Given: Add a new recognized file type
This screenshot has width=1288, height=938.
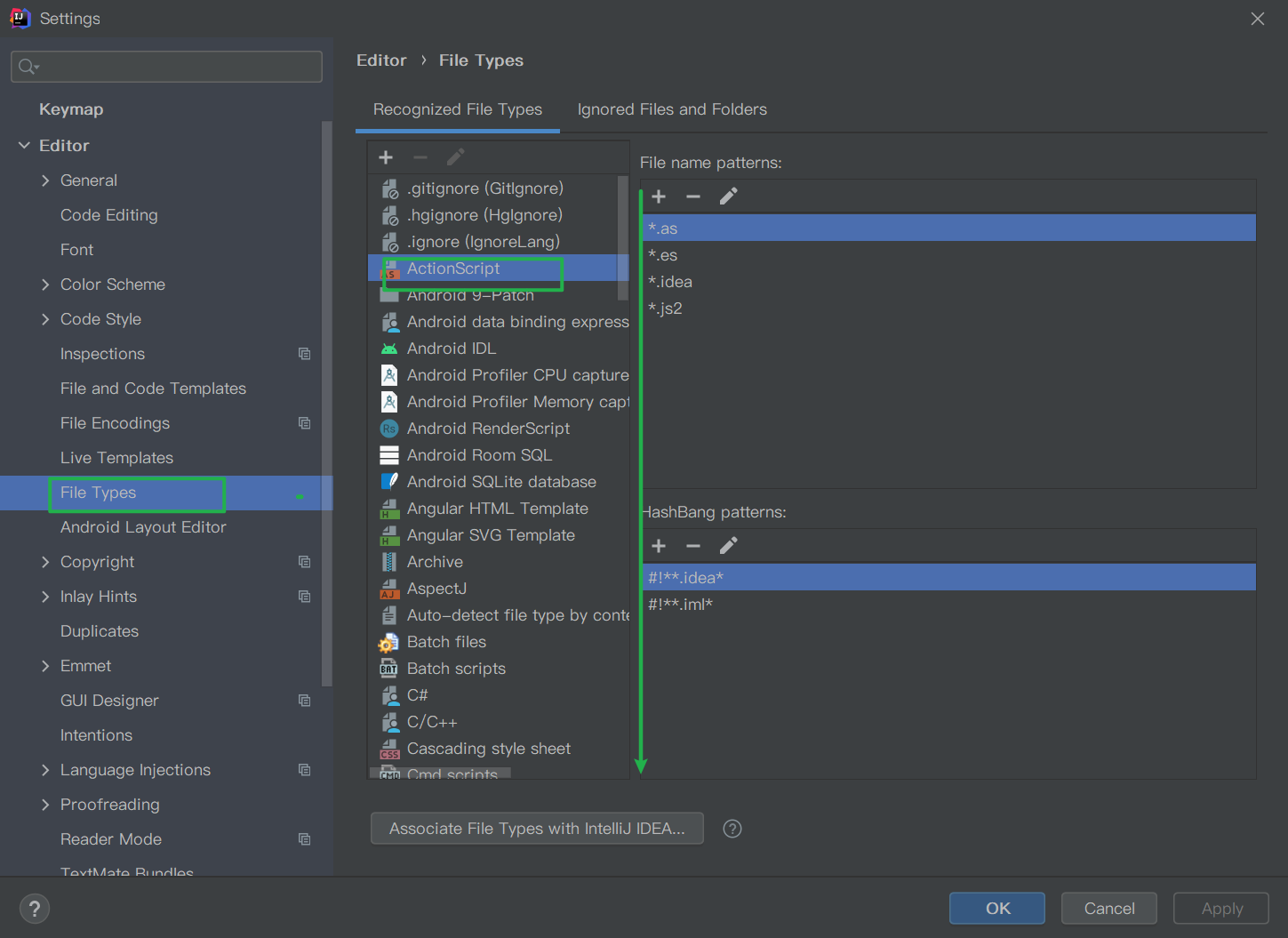Looking at the screenshot, I should coord(386,157).
